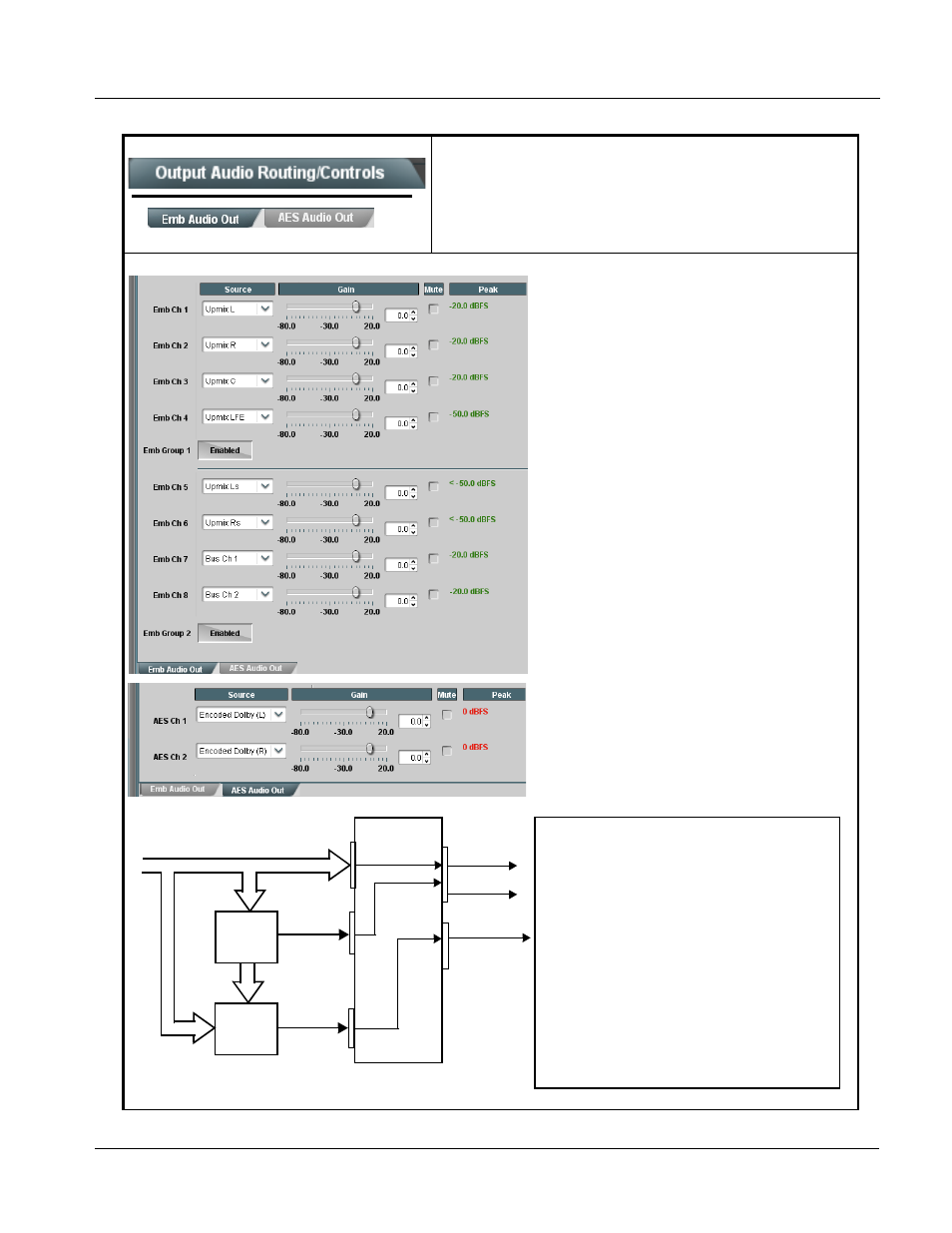Open Emb Ch 3 source dropdown (Upmix C)
Screen dimensions: 952x1233
coord(238,381)
